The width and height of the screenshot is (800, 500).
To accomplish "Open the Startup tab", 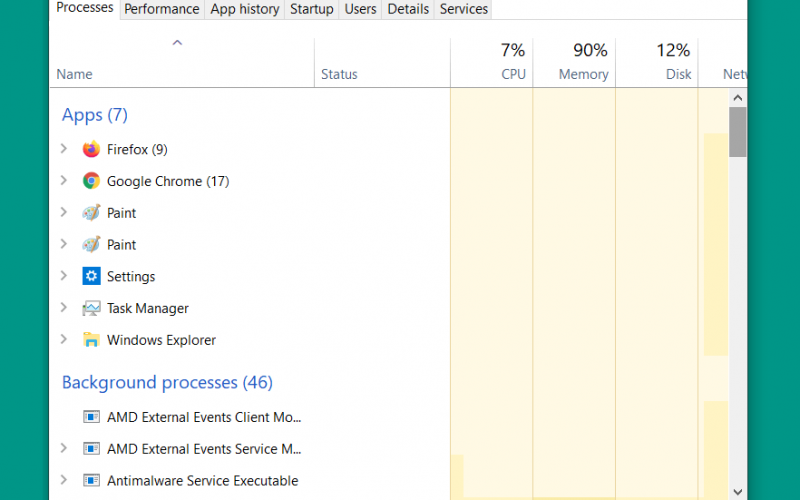I will click(312, 9).
